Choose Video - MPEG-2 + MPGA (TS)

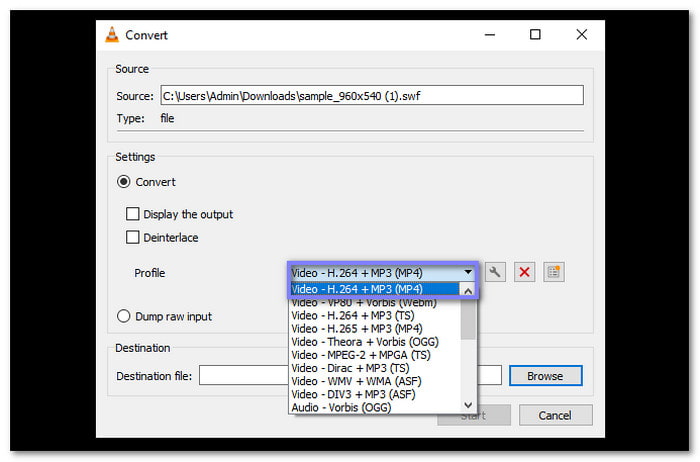(375, 355)
